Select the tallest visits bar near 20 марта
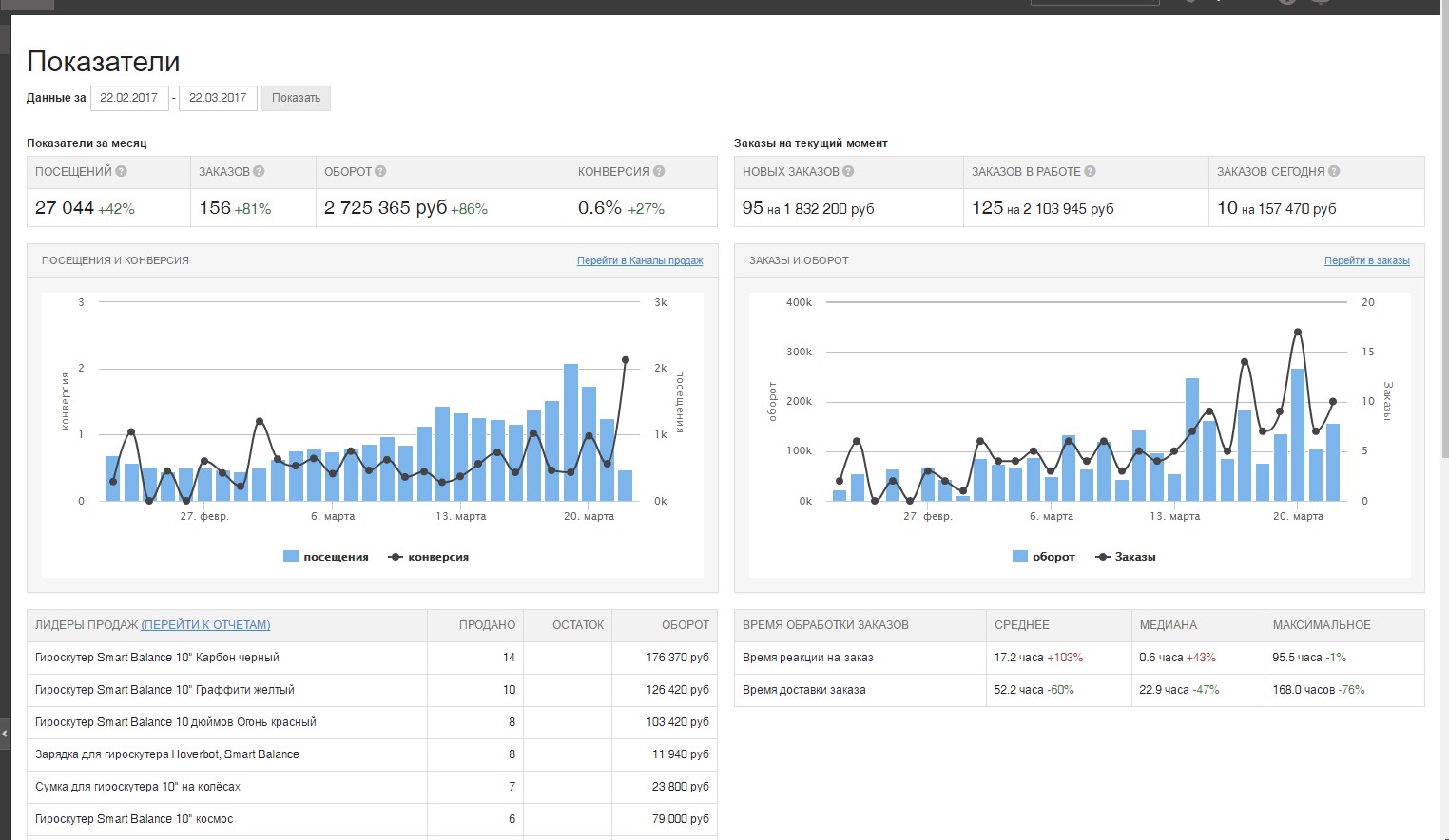 click(571, 432)
